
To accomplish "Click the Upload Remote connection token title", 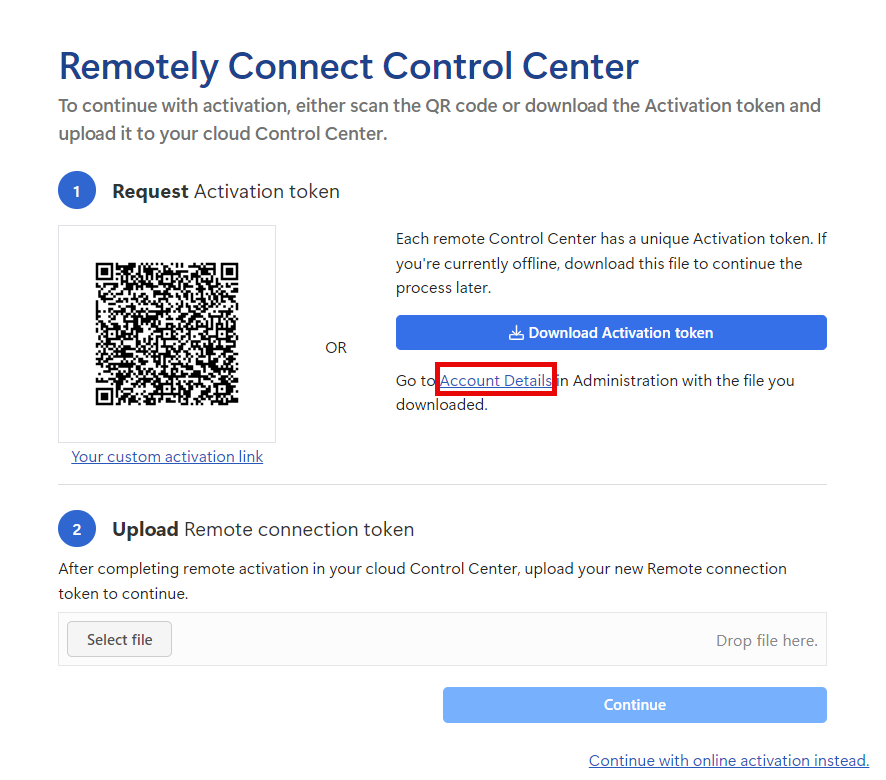I will pyautogui.click(x=263, y=530).
